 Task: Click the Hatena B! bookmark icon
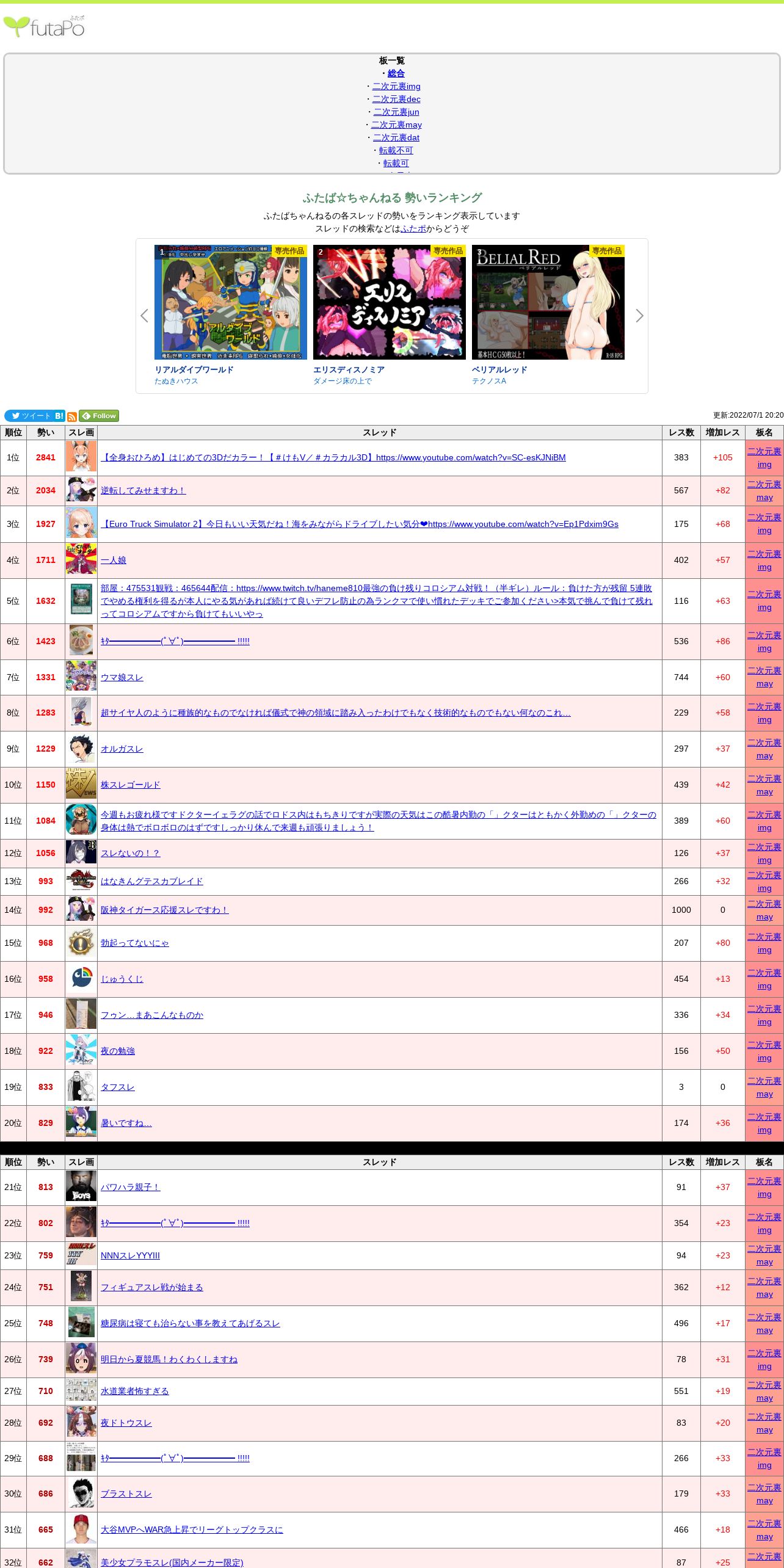pos(59,416)
